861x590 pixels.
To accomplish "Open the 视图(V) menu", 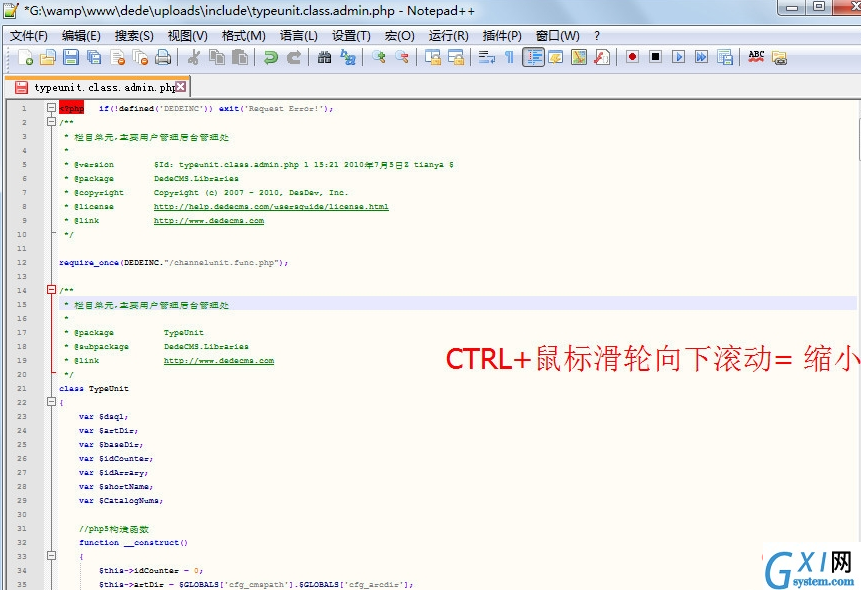I will point(188,36).
